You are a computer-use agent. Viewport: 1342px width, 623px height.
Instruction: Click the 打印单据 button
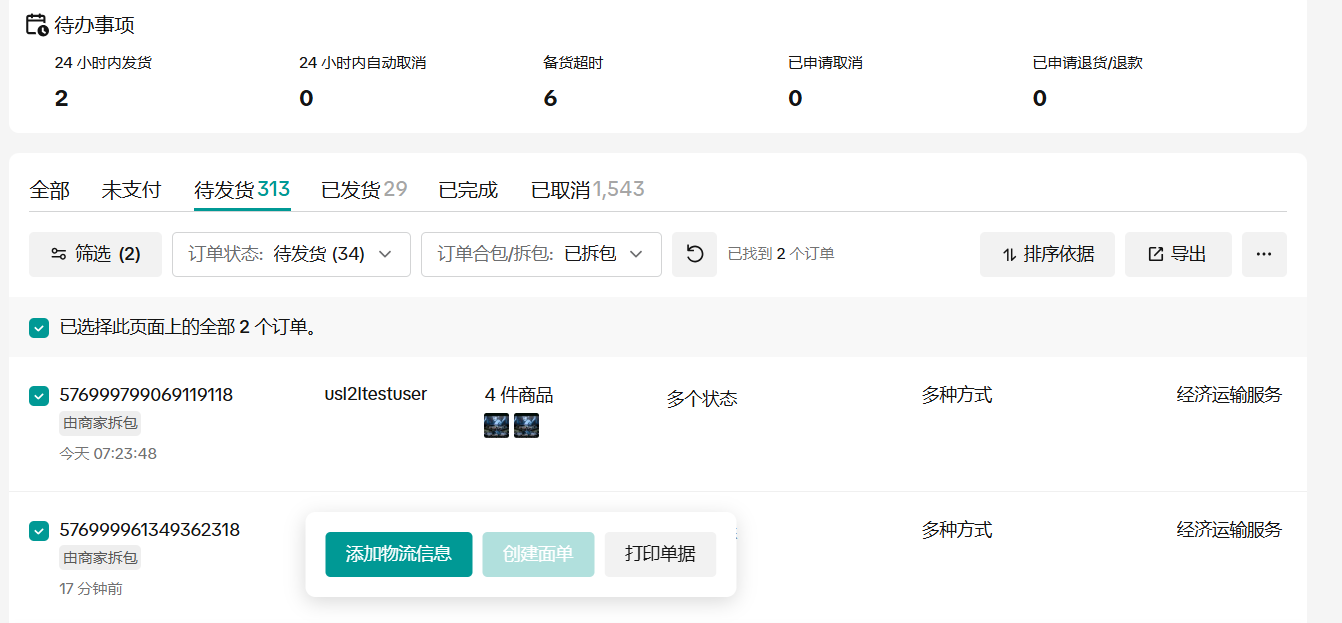pyautogui.click(x=660, y=554)
